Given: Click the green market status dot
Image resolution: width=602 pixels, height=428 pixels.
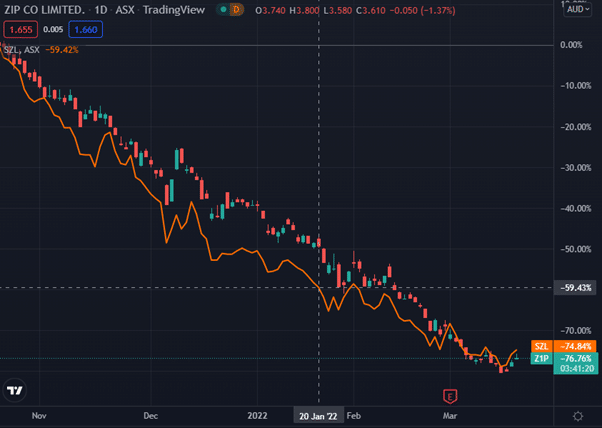Looking at the screenshot, I should pyautogui.click(x=223, y=10).
